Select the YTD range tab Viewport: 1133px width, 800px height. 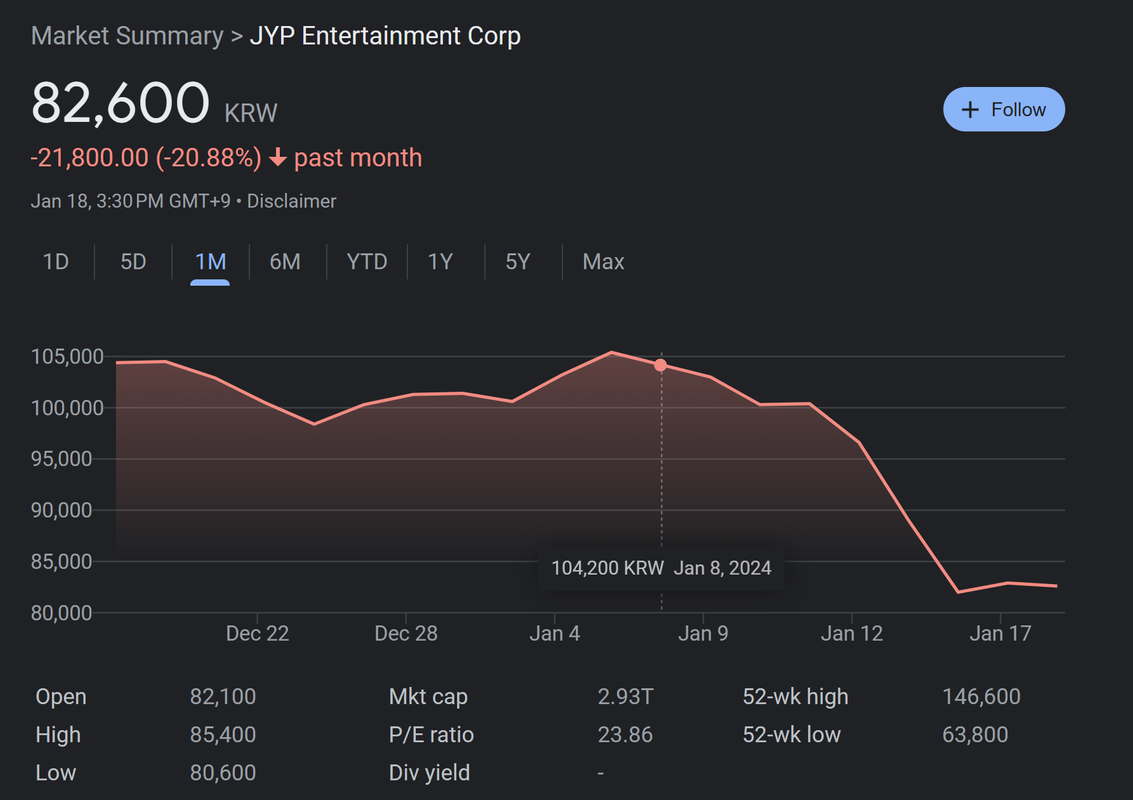click(367, 262)
